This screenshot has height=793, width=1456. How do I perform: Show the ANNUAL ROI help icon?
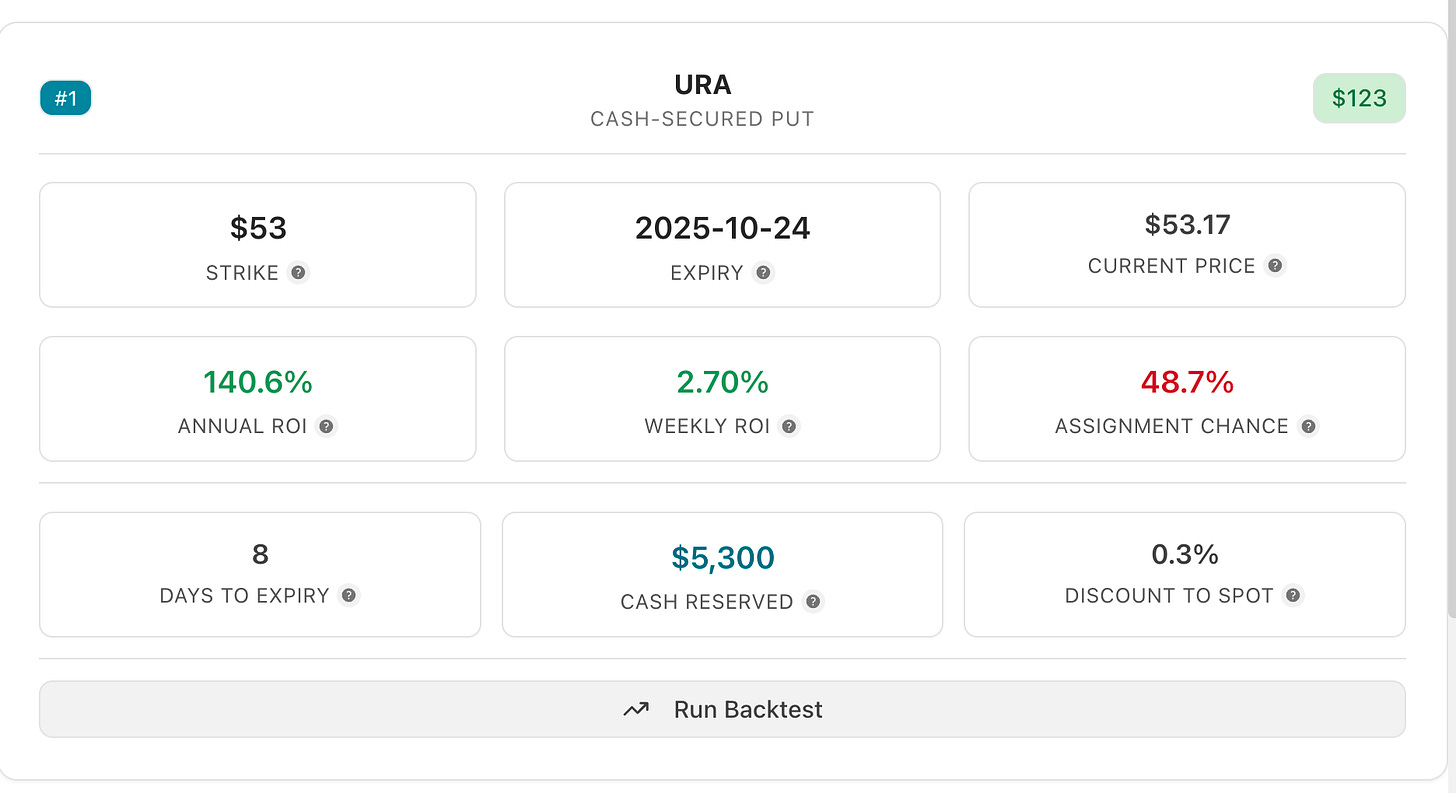326,426
